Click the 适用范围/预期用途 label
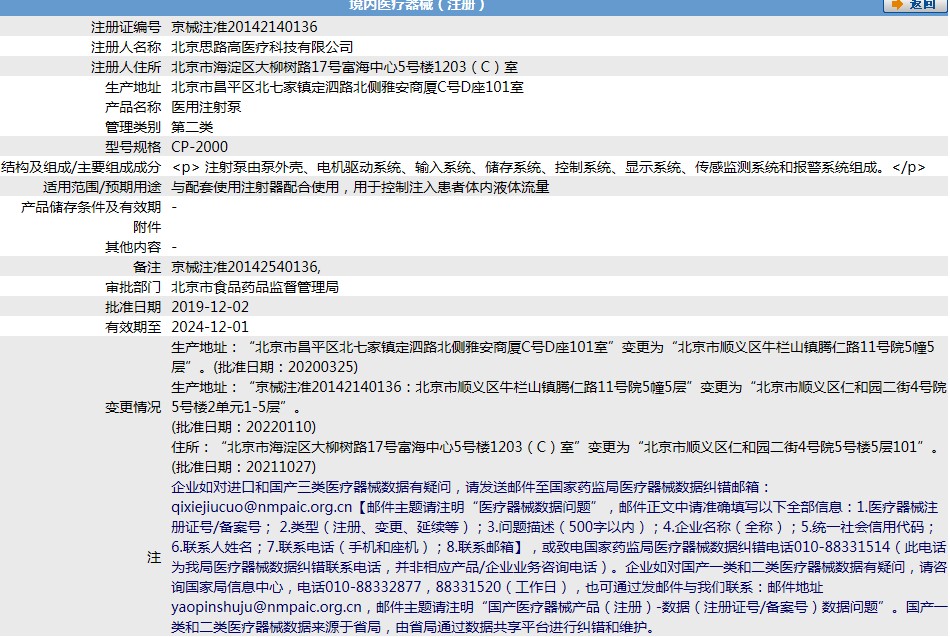This screenshot has width=950, height=637. [x=102, y=187]
